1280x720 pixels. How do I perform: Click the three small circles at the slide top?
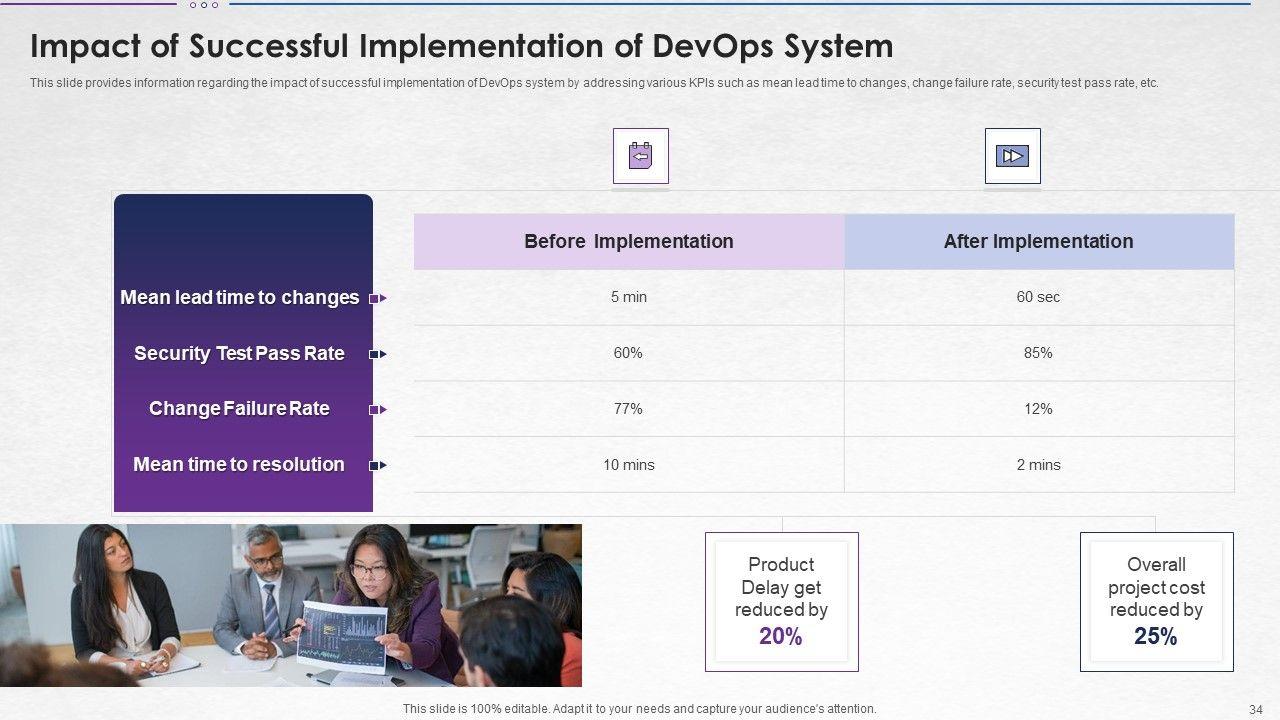tap(203, 5)
